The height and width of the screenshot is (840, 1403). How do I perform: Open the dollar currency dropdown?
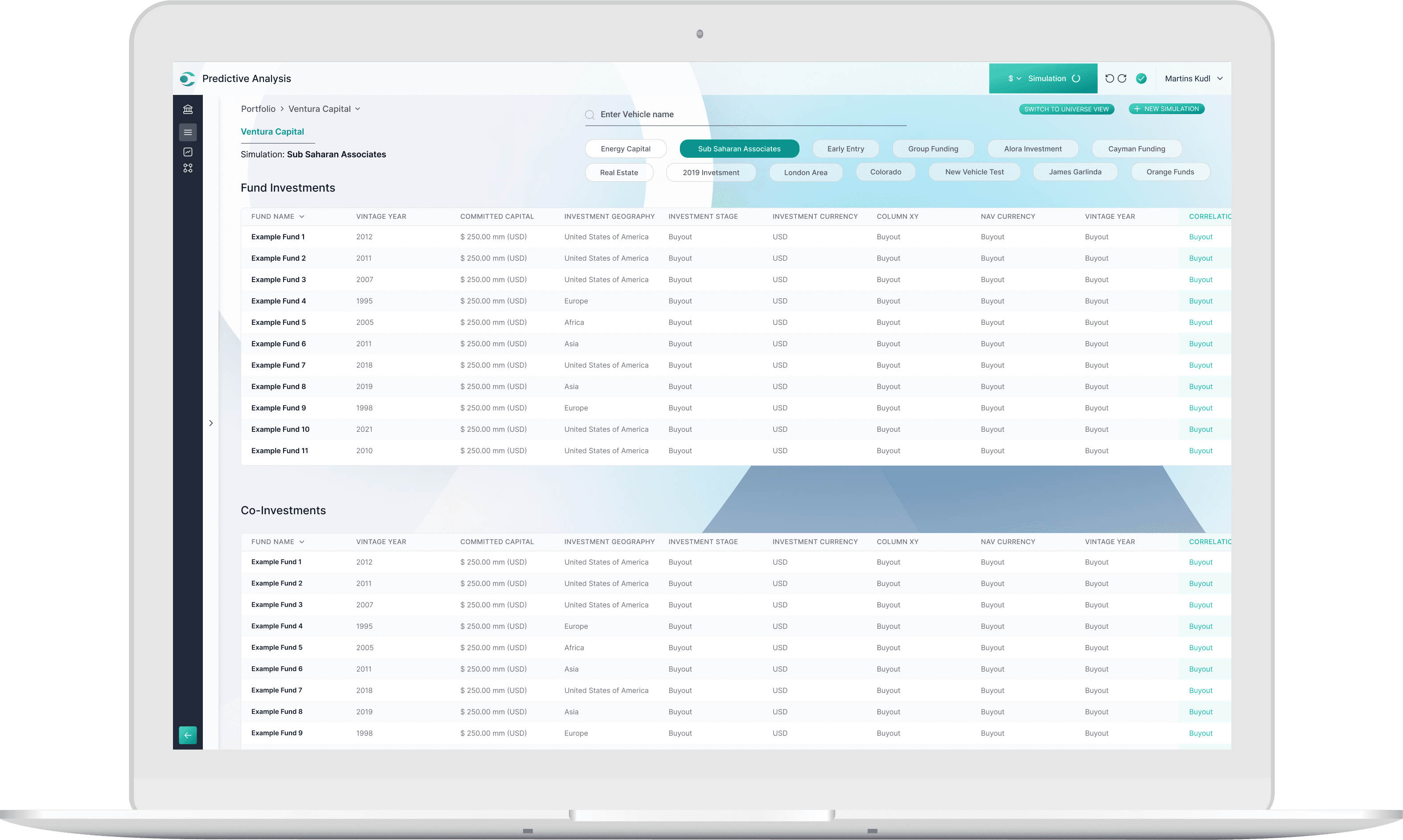[x=1014, y=79]
